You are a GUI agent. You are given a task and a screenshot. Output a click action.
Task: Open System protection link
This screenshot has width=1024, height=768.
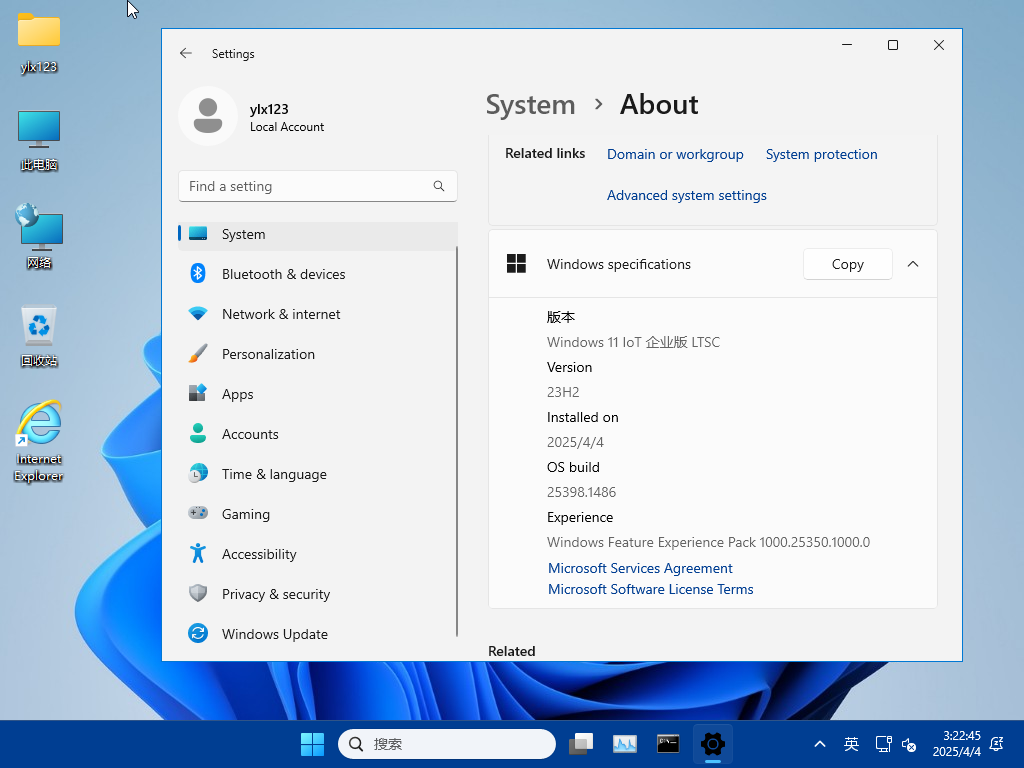pyautogui.click(x=821, y=154)
